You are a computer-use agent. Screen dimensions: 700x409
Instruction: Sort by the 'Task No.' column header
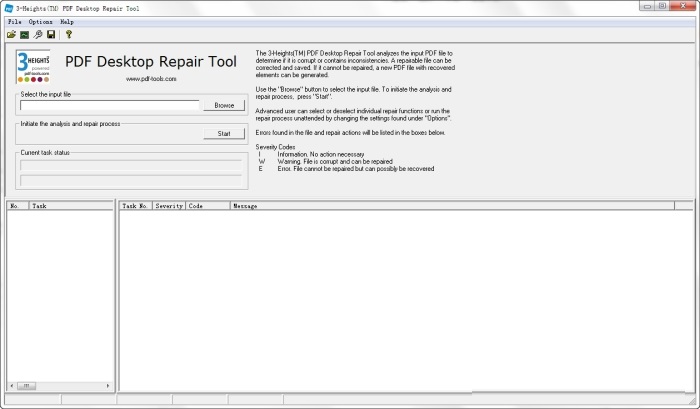point(136,206)
